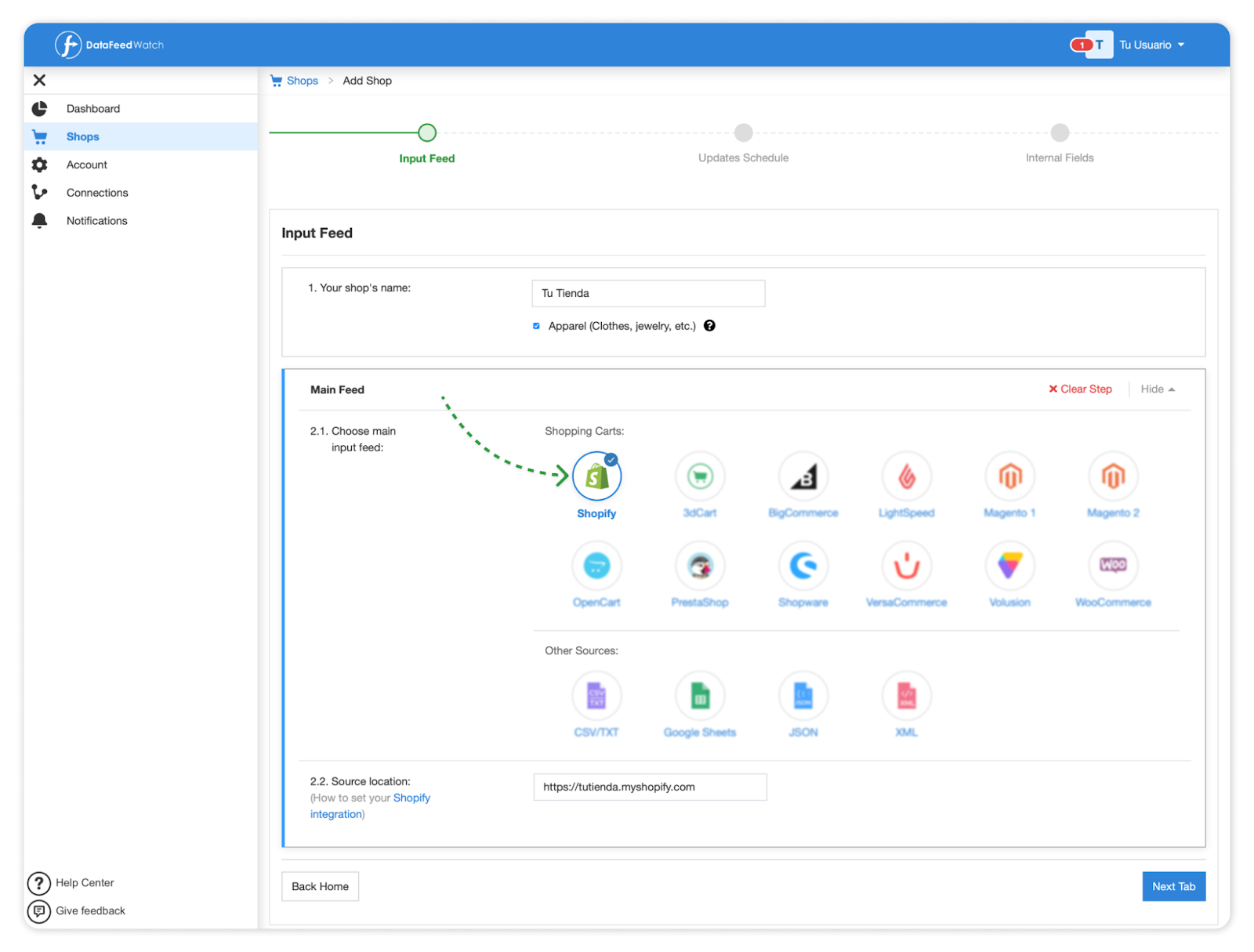
Task: Choose OpenCart as feed source
Action: tap(596, 566)
